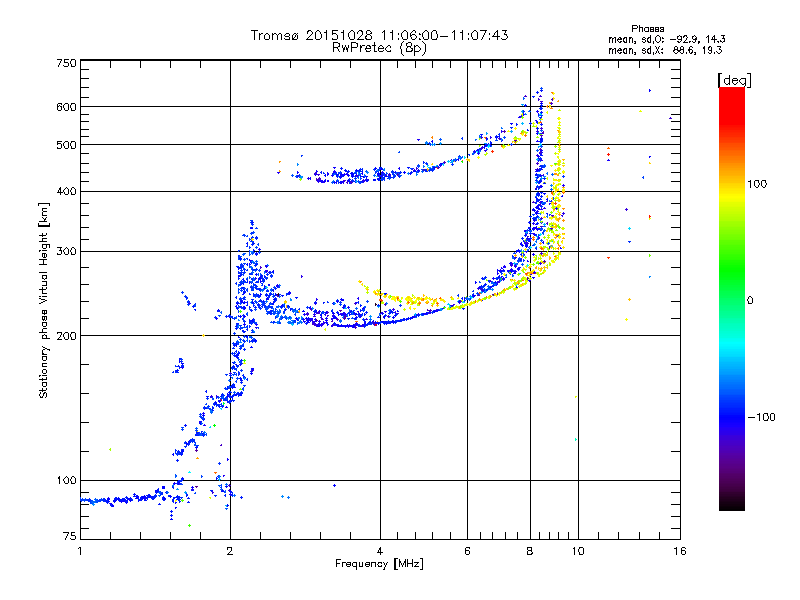Click the 'RwPretec (8p)' subtitle

(x=379, y=48)
